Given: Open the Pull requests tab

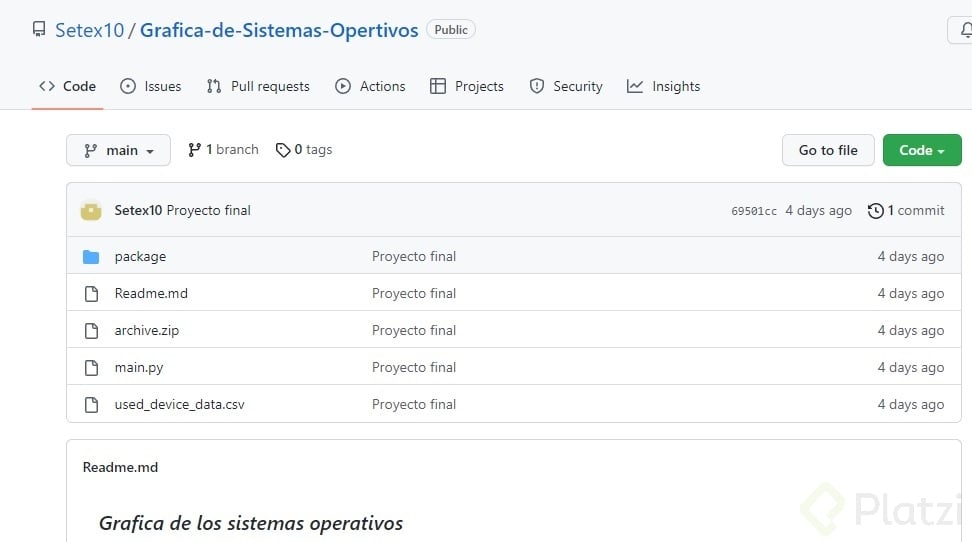Looking at the screenshot, I should (258, 86).
